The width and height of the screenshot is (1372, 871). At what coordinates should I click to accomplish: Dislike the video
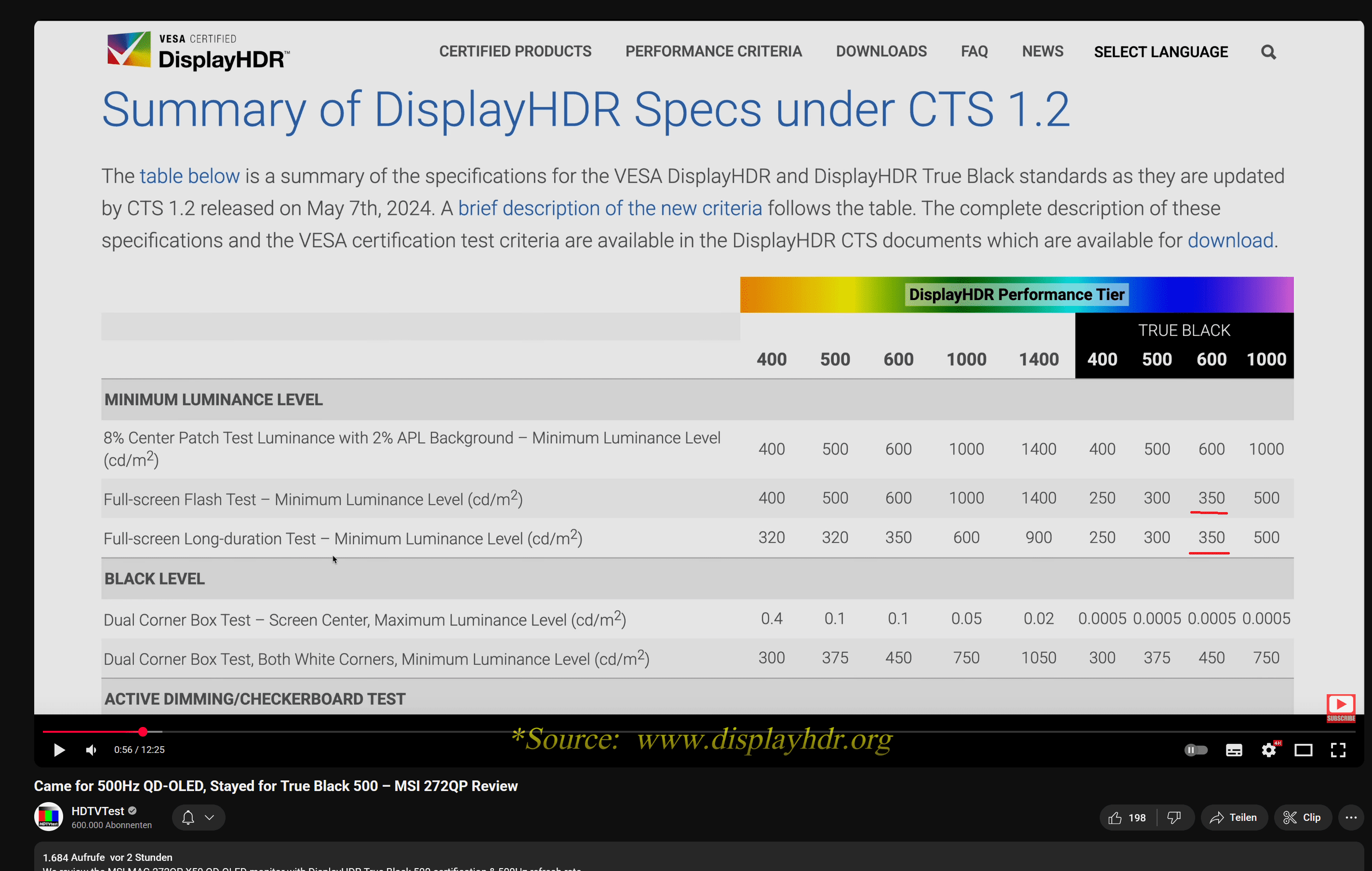coord(1174,818)
